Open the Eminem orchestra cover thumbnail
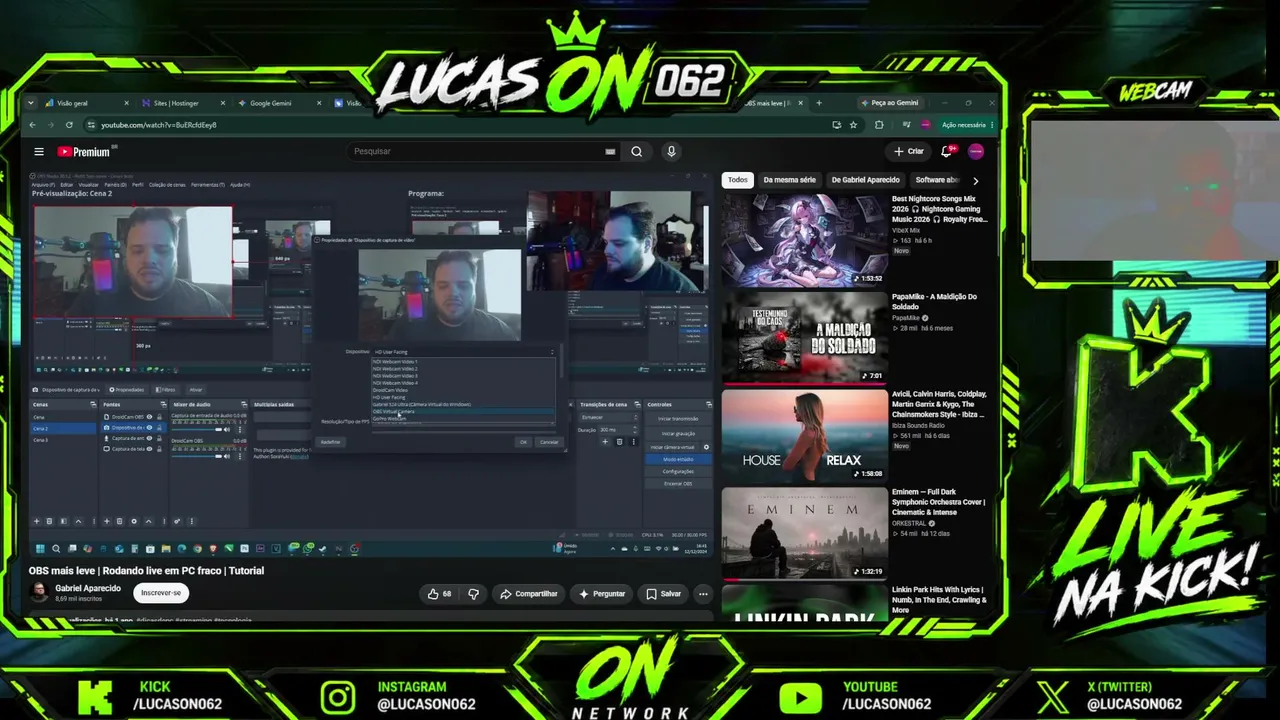The width and height of the screenshot is (1280, 720). (x=804, y=534)
